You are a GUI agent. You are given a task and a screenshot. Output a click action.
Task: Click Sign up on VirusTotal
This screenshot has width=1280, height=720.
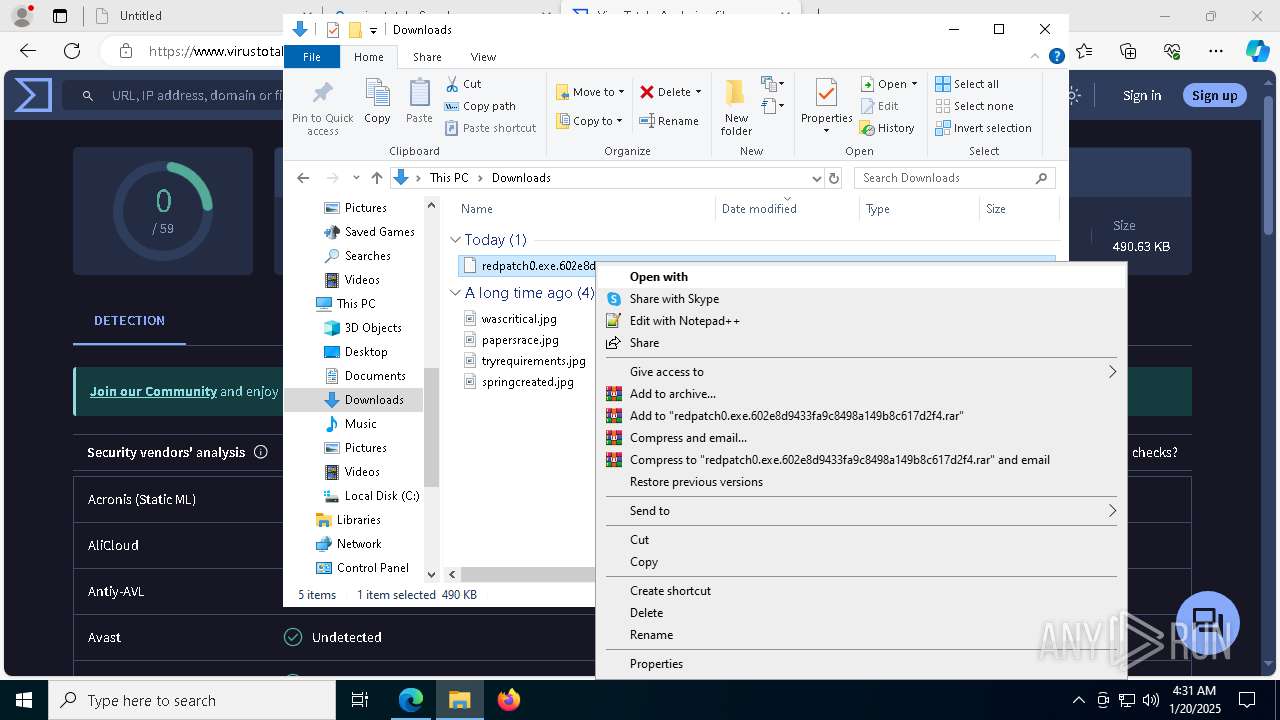tap(1214, 95)
